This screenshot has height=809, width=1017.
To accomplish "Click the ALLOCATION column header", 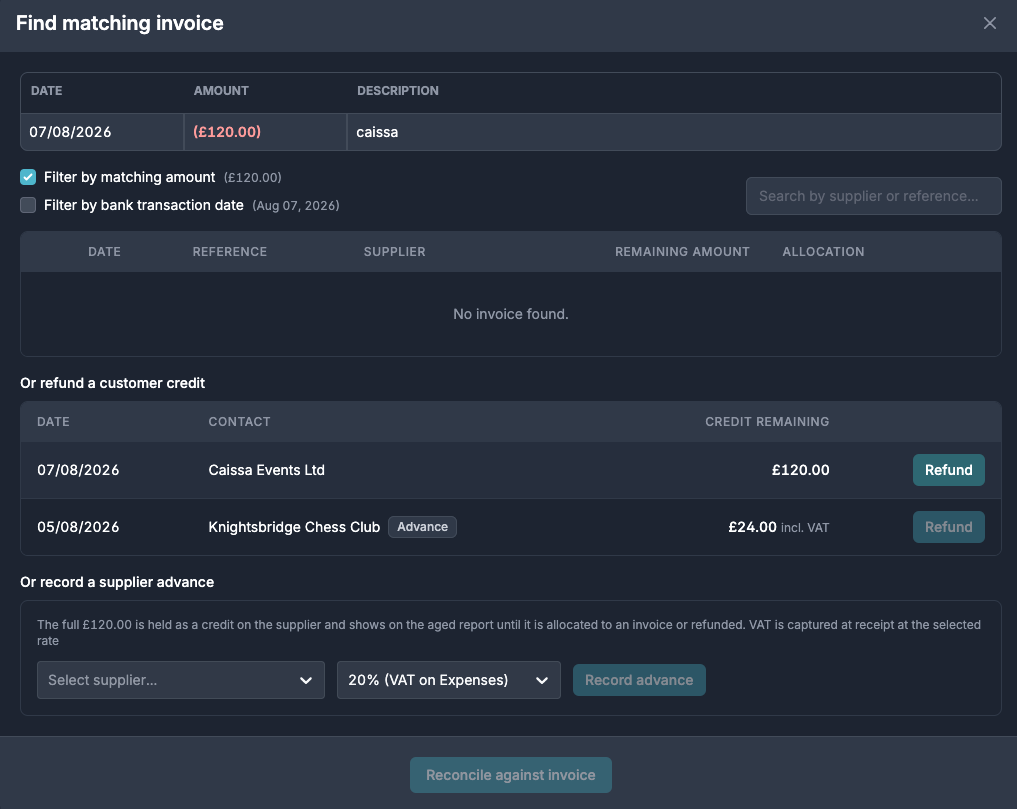I will pos(823,252).
